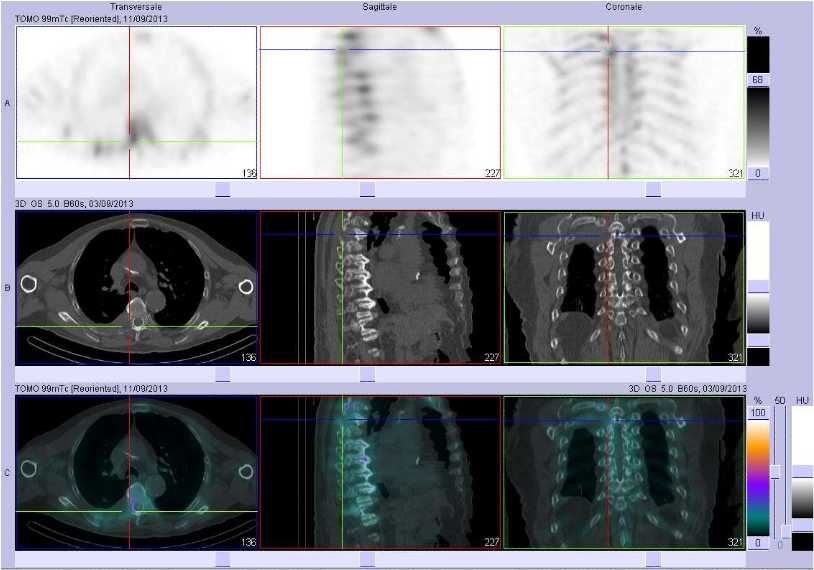
Task: Grab slice slider thumb under row C transversal view
Action: pyautogui.click(x=223, y=559)
